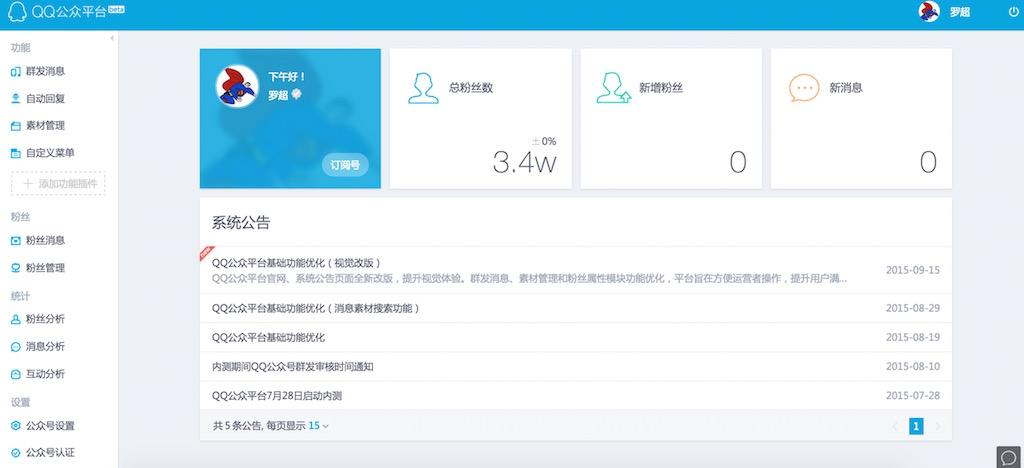Click the 新增粉丝 person-arrow icon
Screen dimensions: 1024x468
coord(613,88)
